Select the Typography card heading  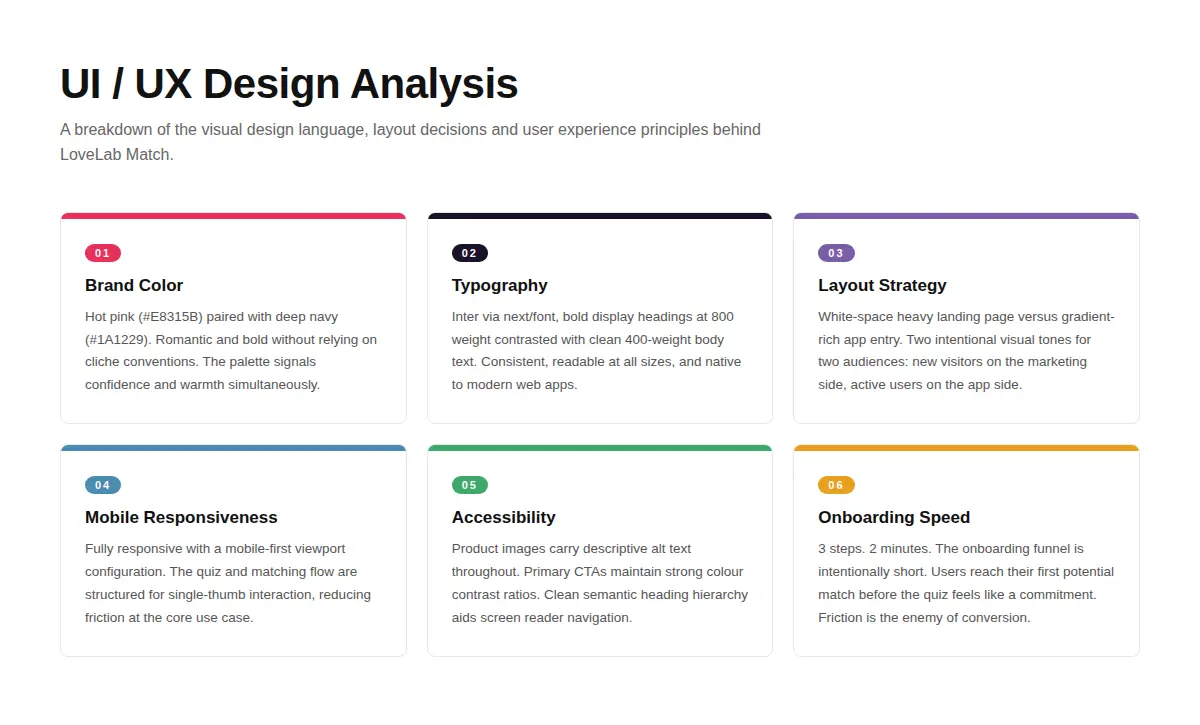[x=500, y=285]
